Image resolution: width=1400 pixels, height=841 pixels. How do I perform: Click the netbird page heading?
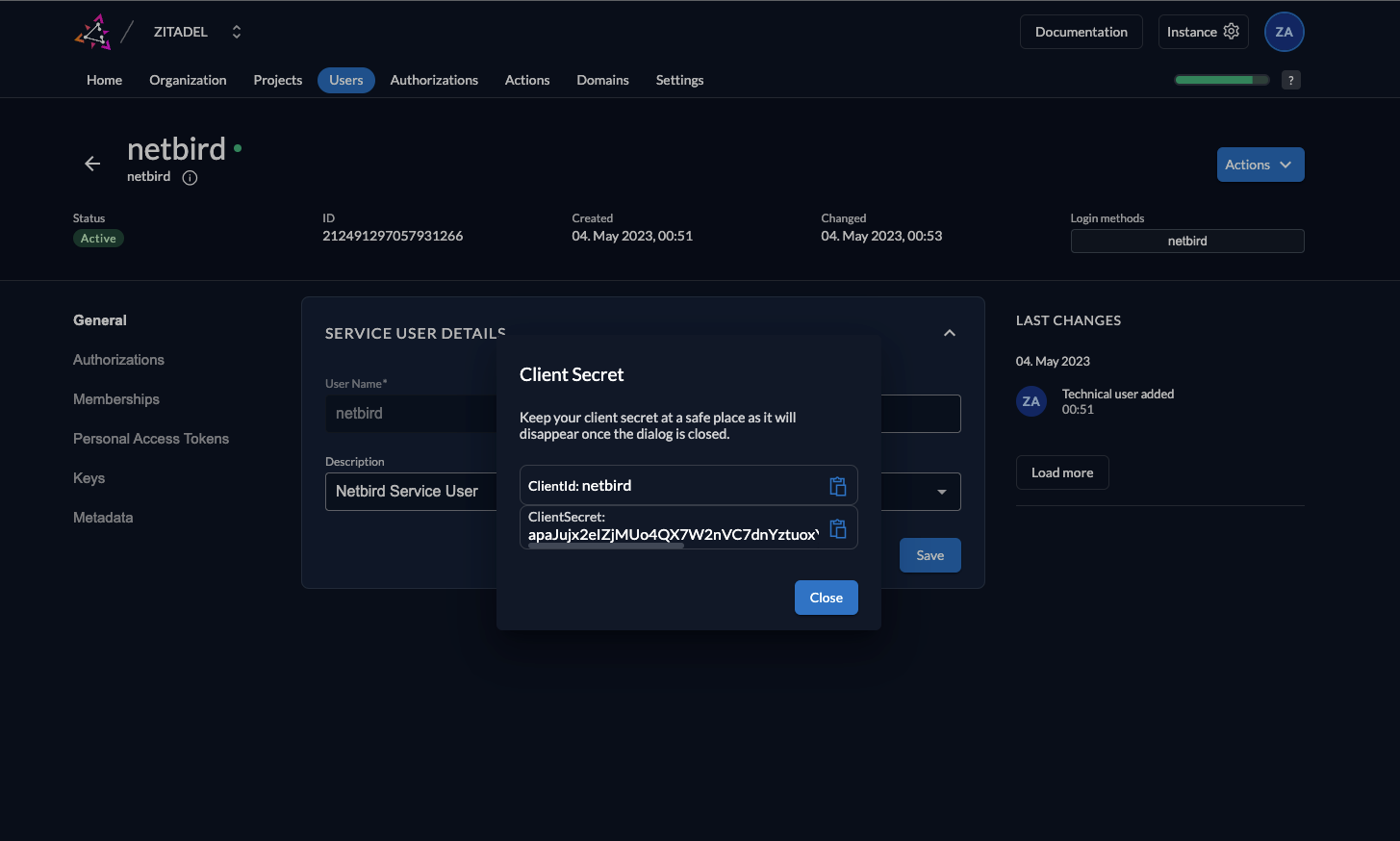(176, 149)
